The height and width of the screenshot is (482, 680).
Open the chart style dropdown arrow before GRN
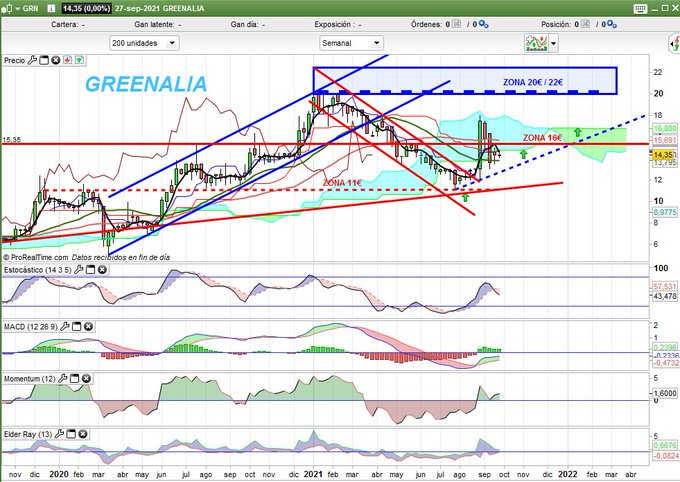18,8
